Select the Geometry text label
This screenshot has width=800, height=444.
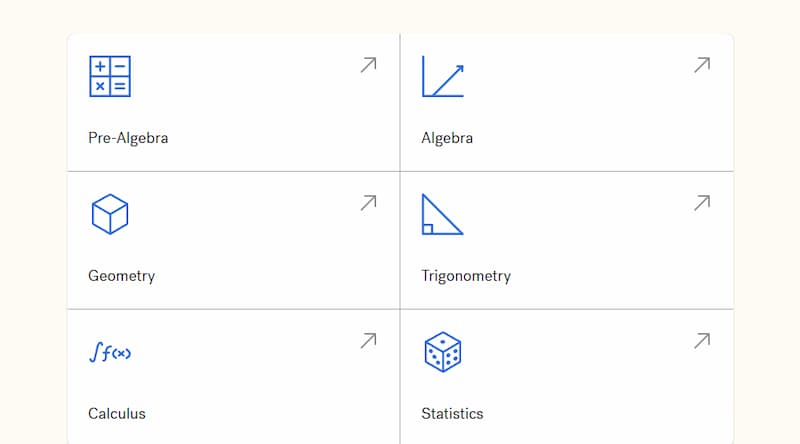[x=121, y=276]
